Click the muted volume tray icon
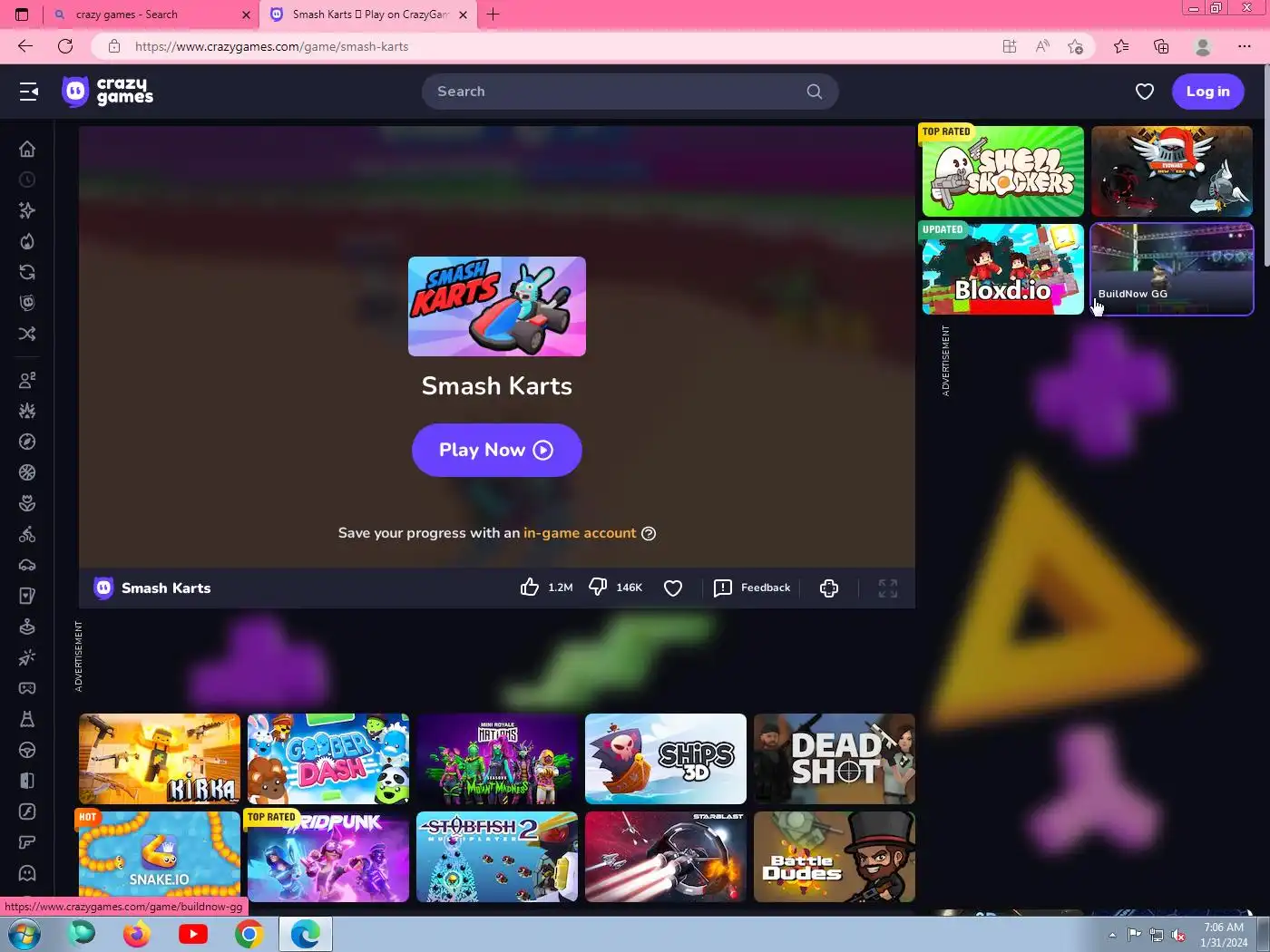This screenshot has width=1270, height=952. click(x=1178, y=935)
